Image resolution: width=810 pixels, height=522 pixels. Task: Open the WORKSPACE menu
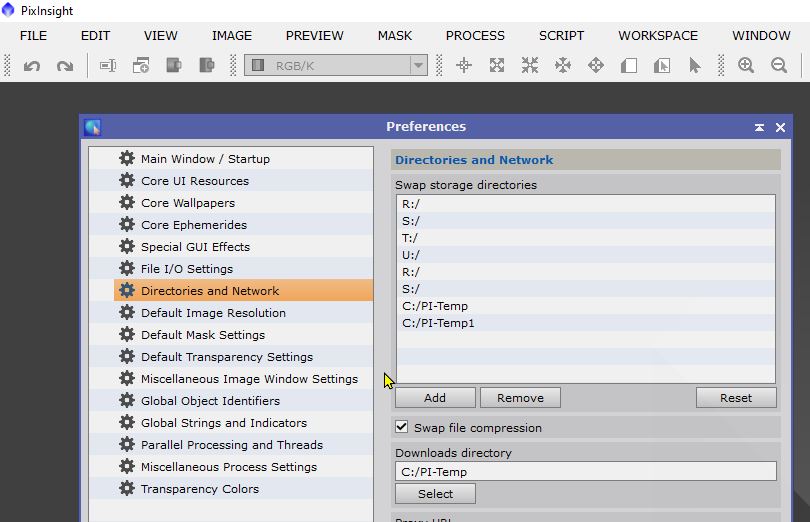[658, 36]
